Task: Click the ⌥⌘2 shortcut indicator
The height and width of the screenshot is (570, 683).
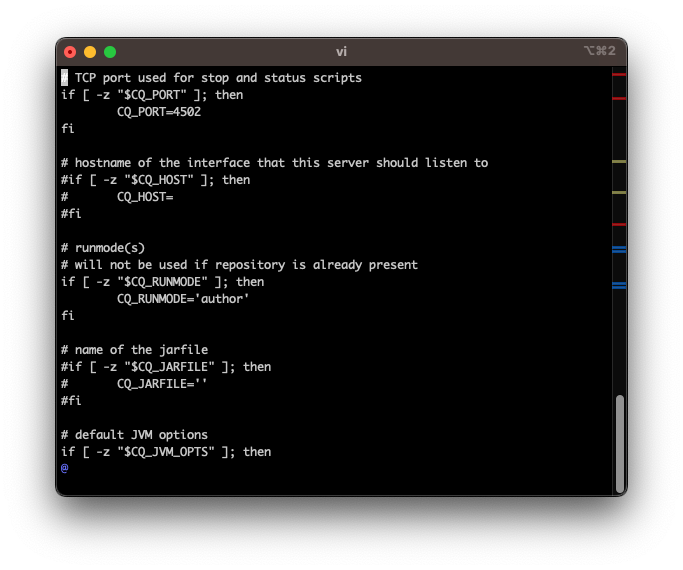Action: [x=599, y=51]
